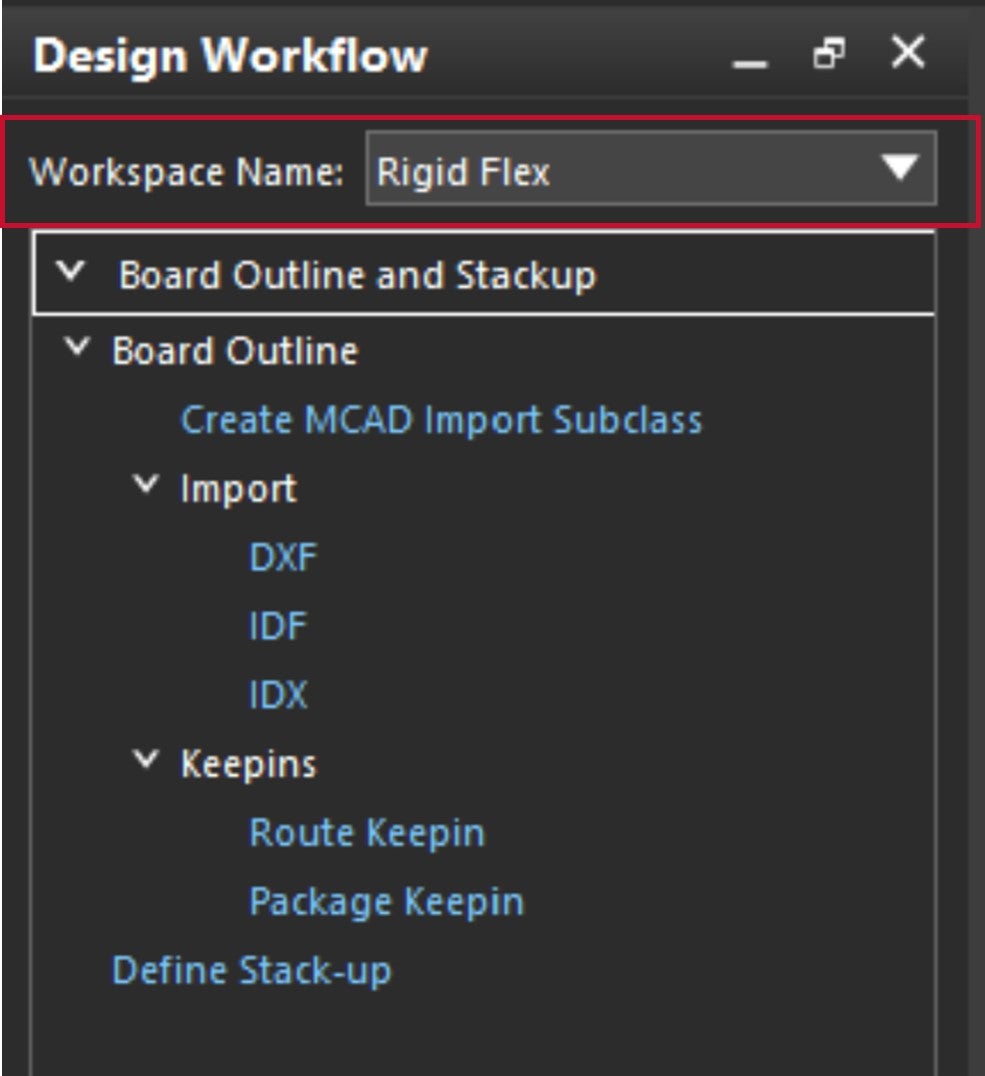Image resolution: width=985 pixels, height=1076 pixels.
Task: Collapse the Board Outline tree node
Action: pyautogui.click(x=77, y=347)
